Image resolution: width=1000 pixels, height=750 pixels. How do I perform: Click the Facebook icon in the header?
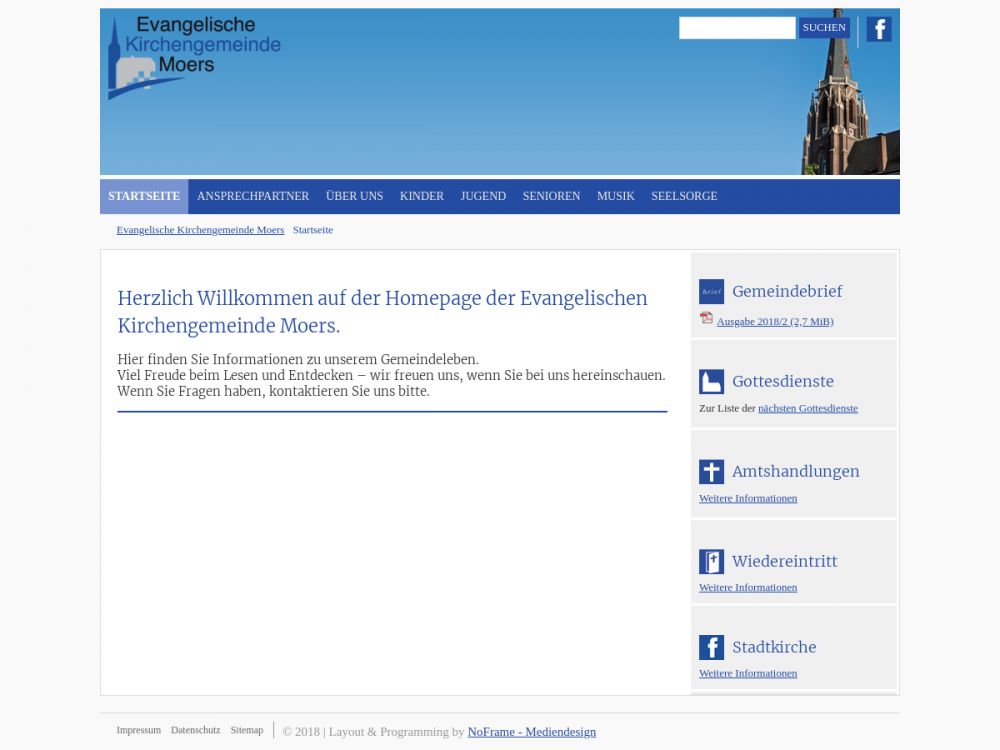[x=878, y=29]
